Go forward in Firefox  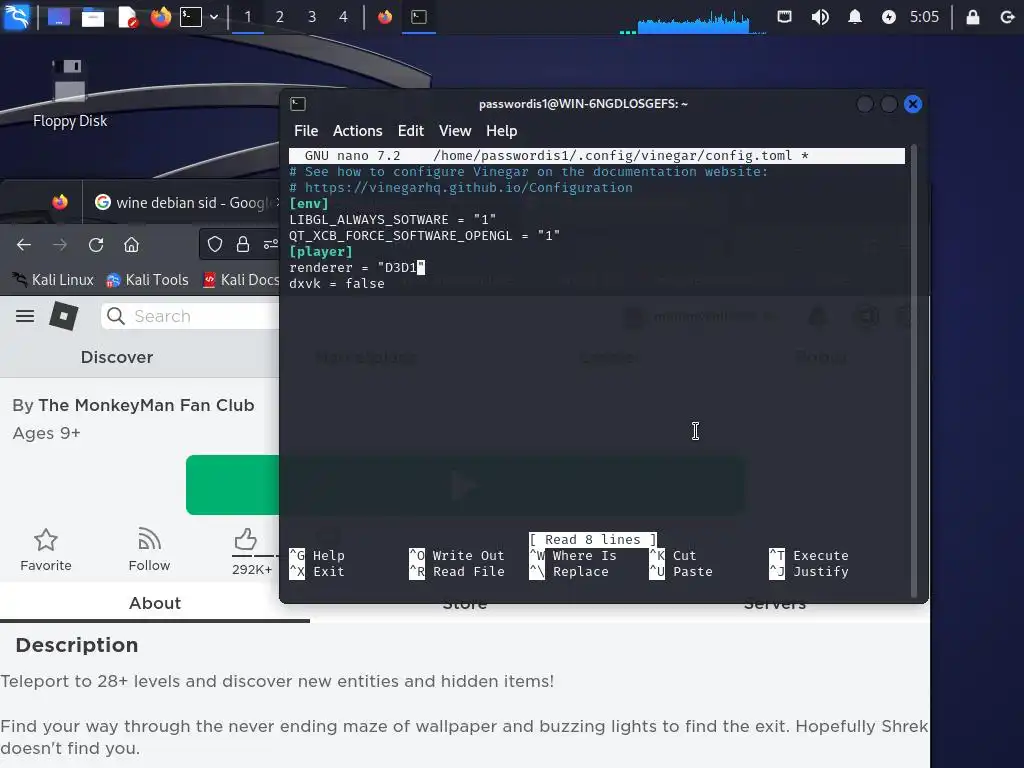(60, 245)
